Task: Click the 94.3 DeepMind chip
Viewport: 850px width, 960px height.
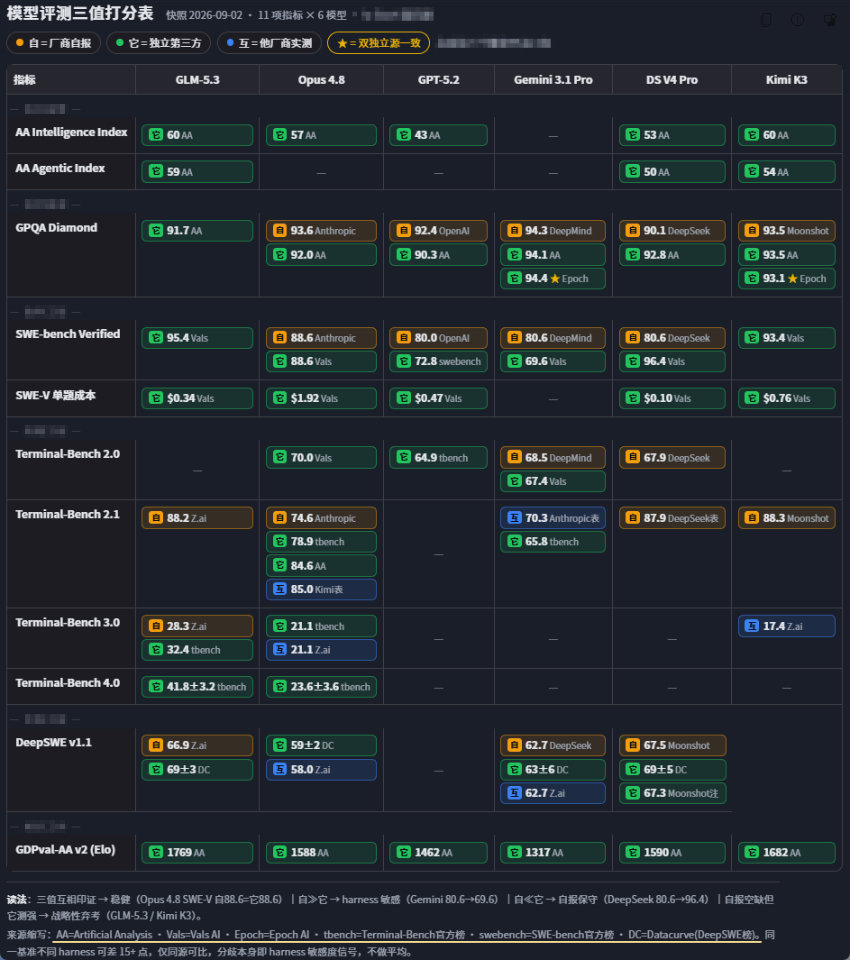Action: point(553,231)
